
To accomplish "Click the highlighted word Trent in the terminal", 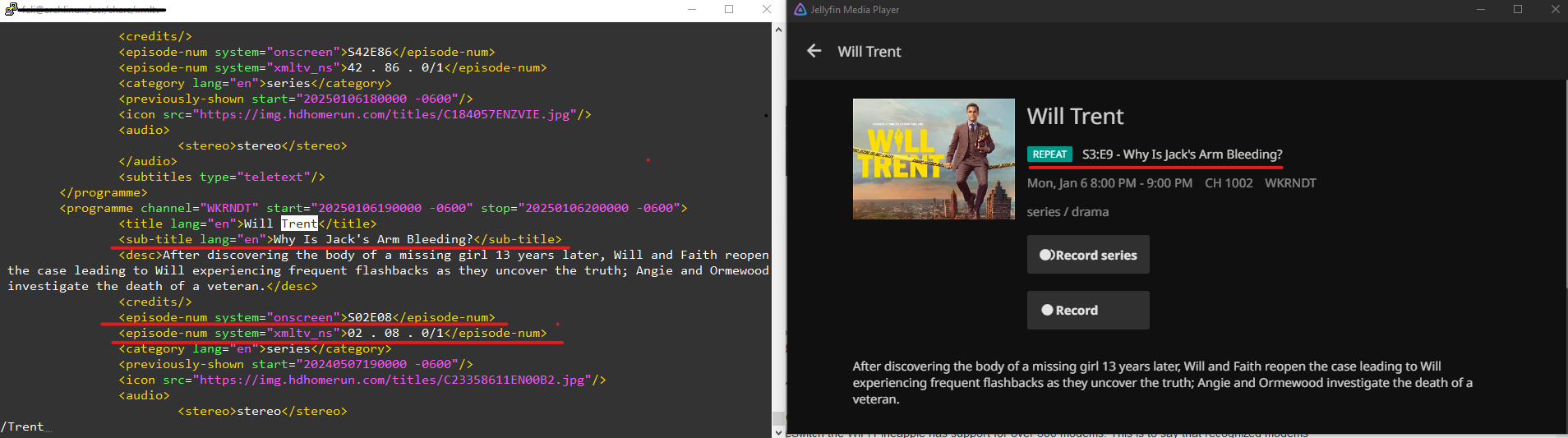I will point(299,224).
